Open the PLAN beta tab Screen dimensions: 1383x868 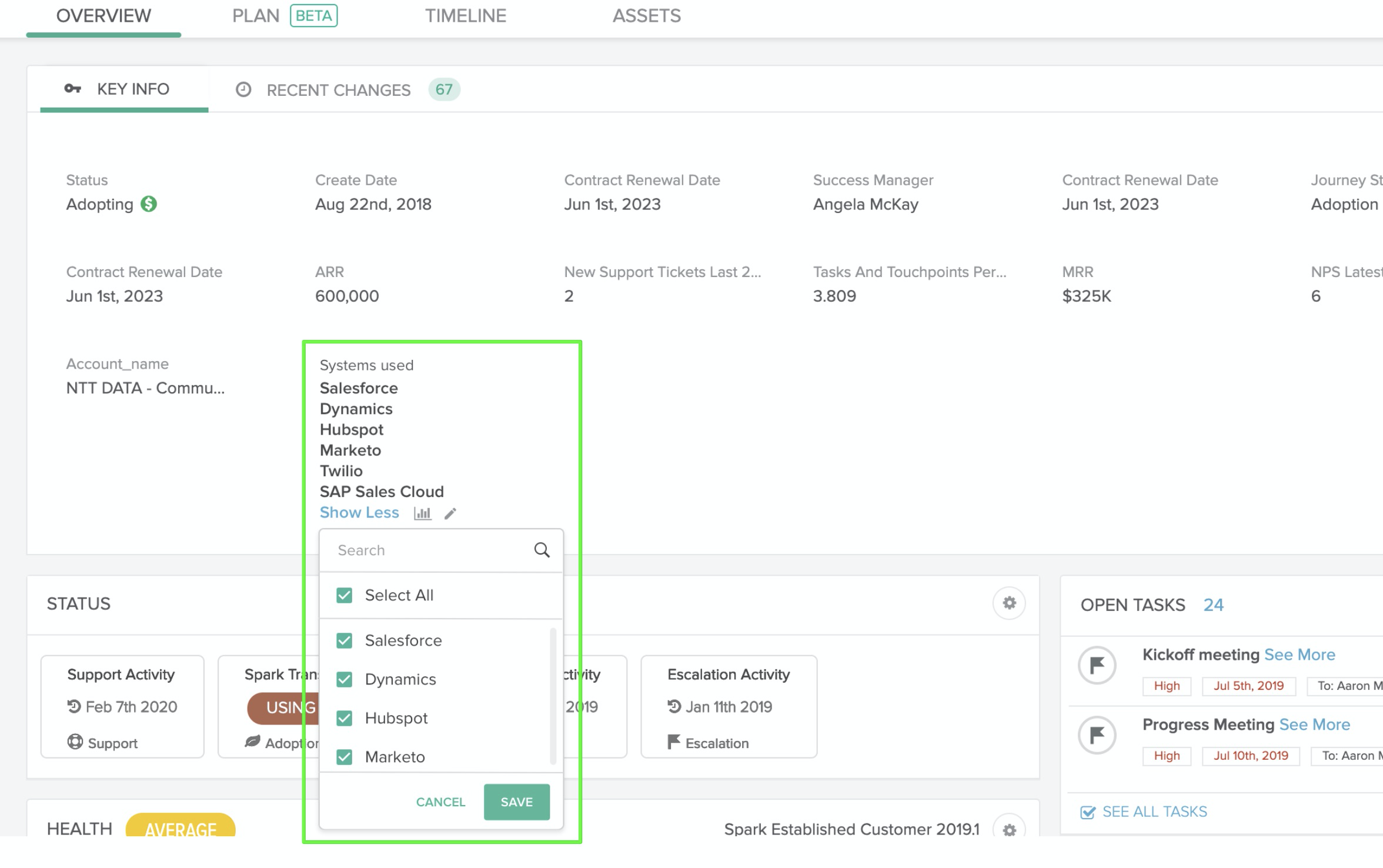[x=285, y=16]
